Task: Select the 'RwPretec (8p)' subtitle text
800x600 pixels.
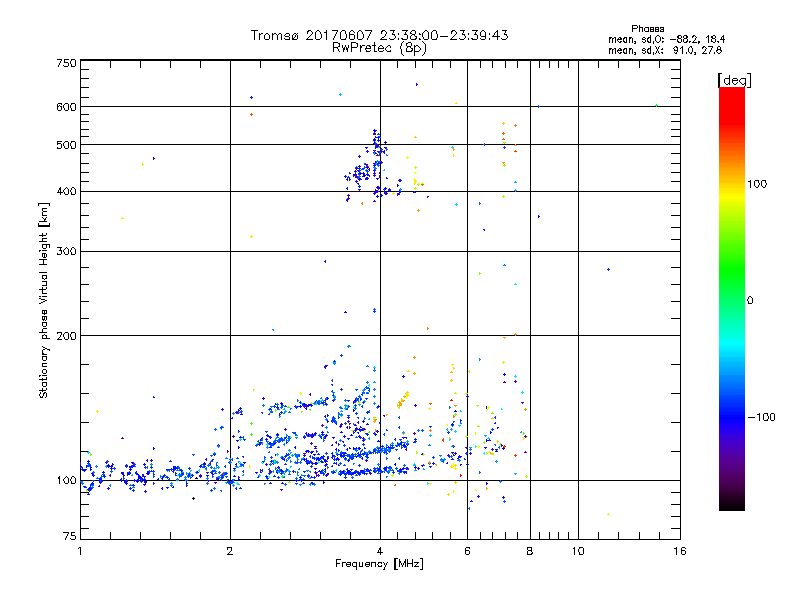Action: point(379,48)
